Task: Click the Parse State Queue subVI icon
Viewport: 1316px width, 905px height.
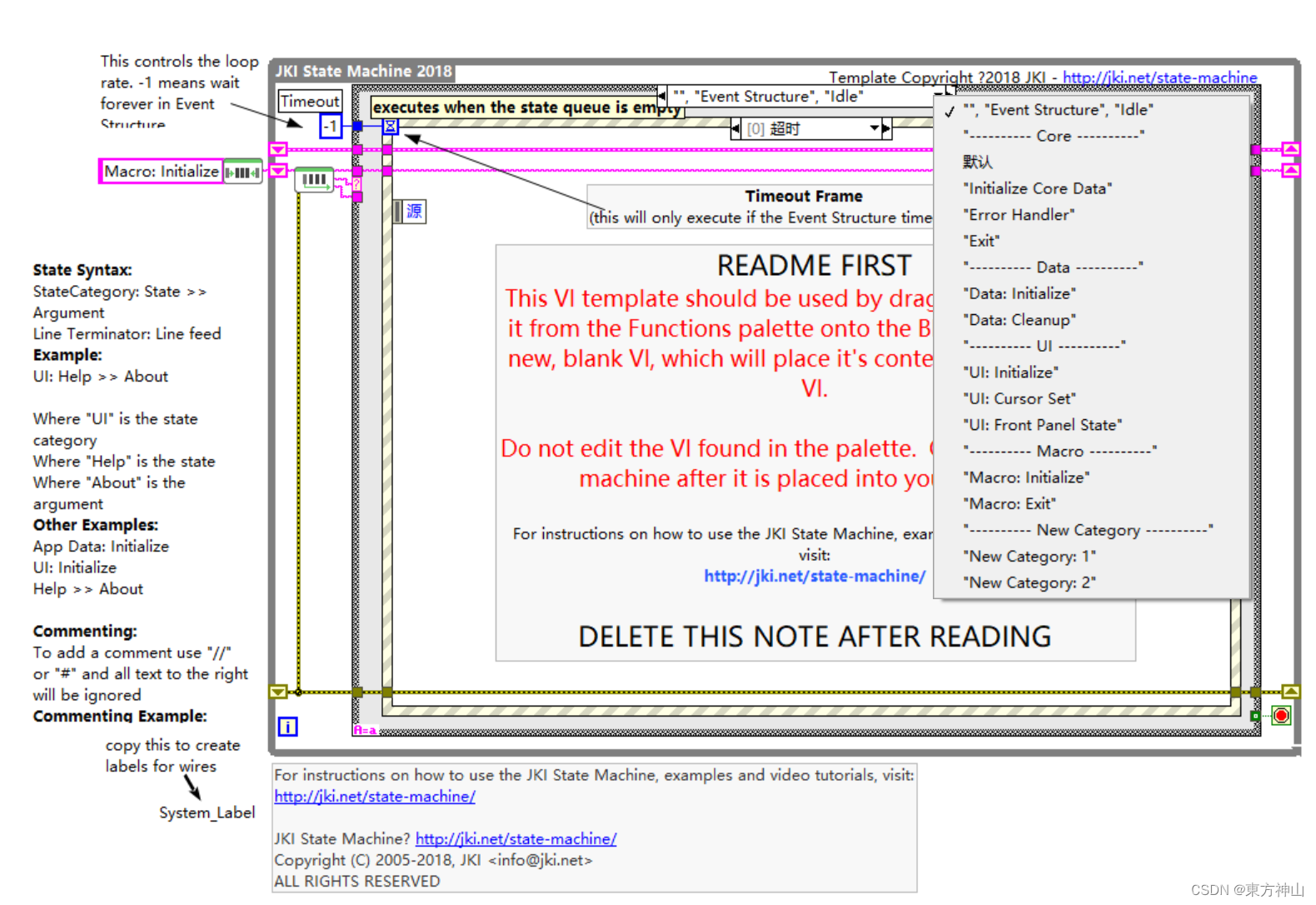Action: click(314, 180)
